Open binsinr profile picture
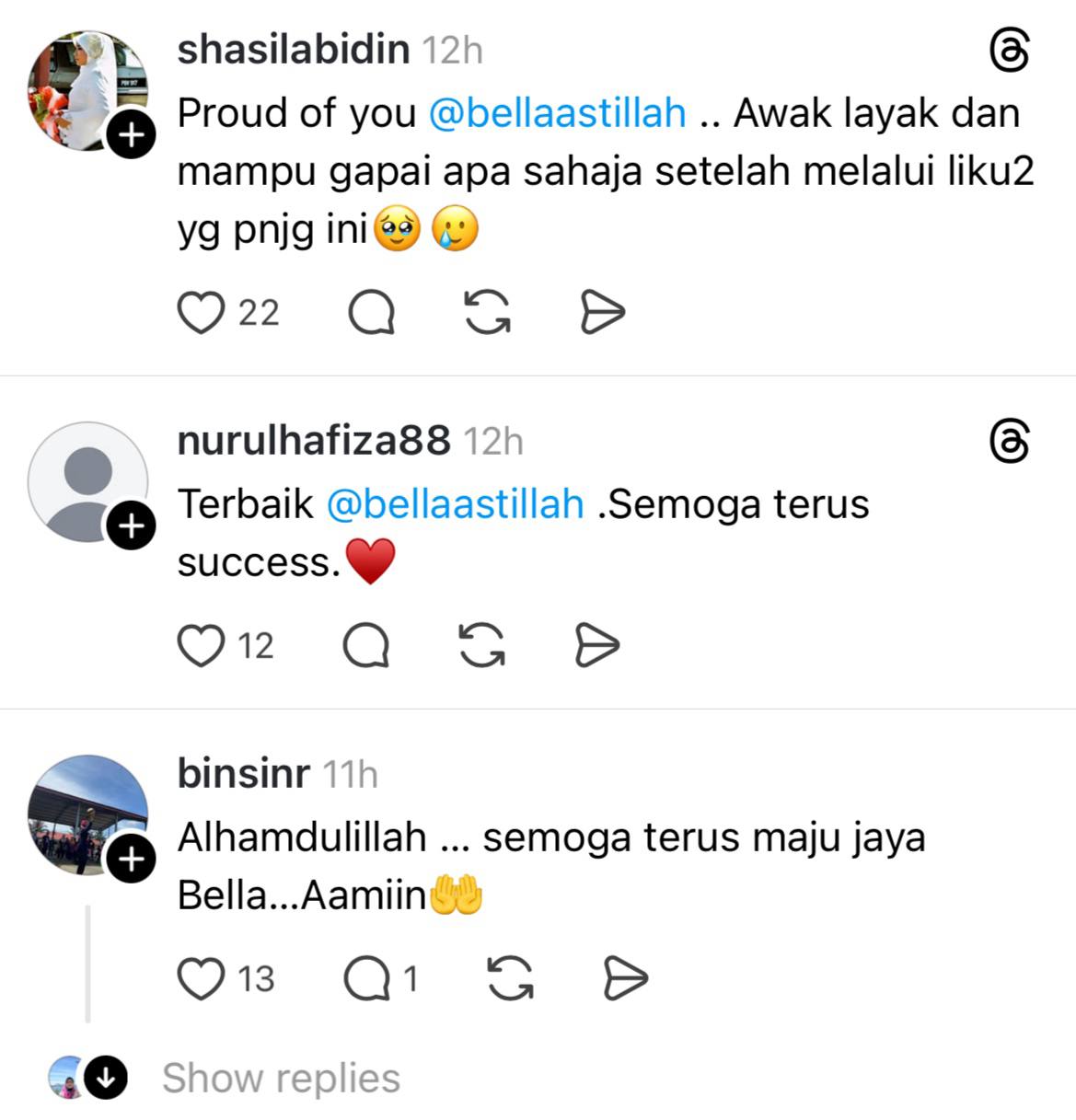This screenshot has height=1120, width=1076. pyautogui.click(x=87, y=814)
